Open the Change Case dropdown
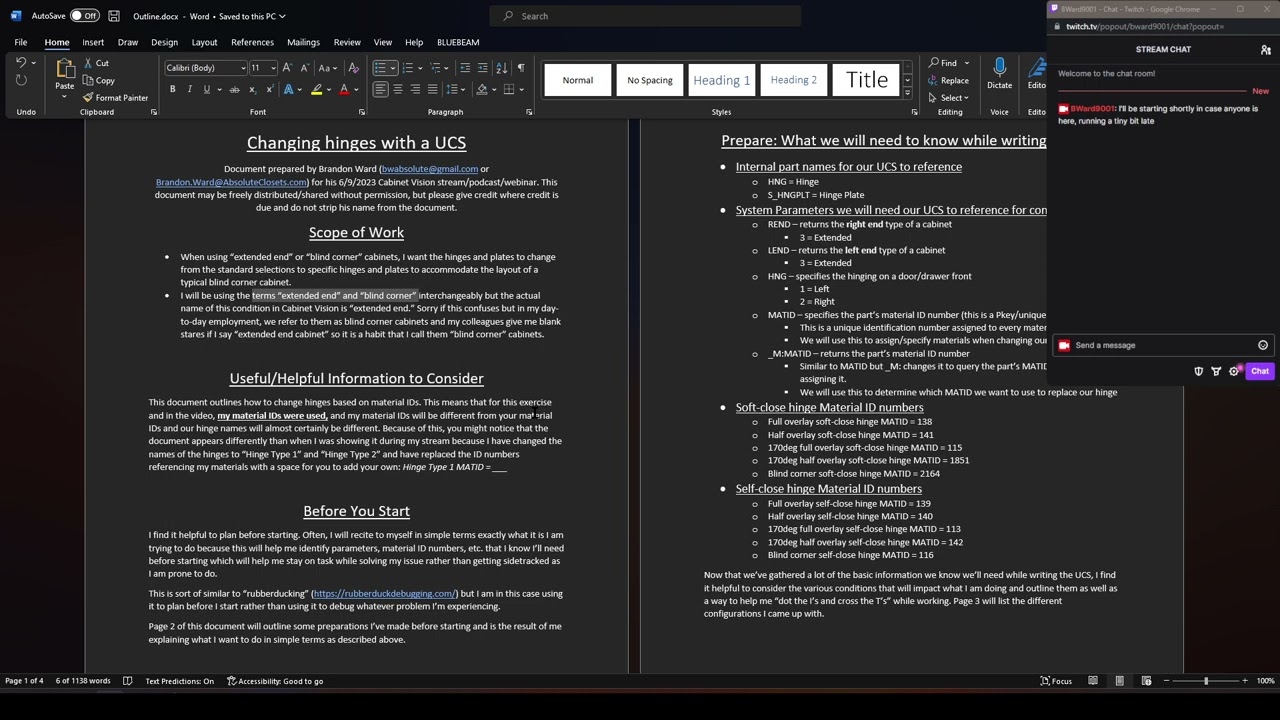Screen dimensions: 1280x720 [x=328, y=68]
